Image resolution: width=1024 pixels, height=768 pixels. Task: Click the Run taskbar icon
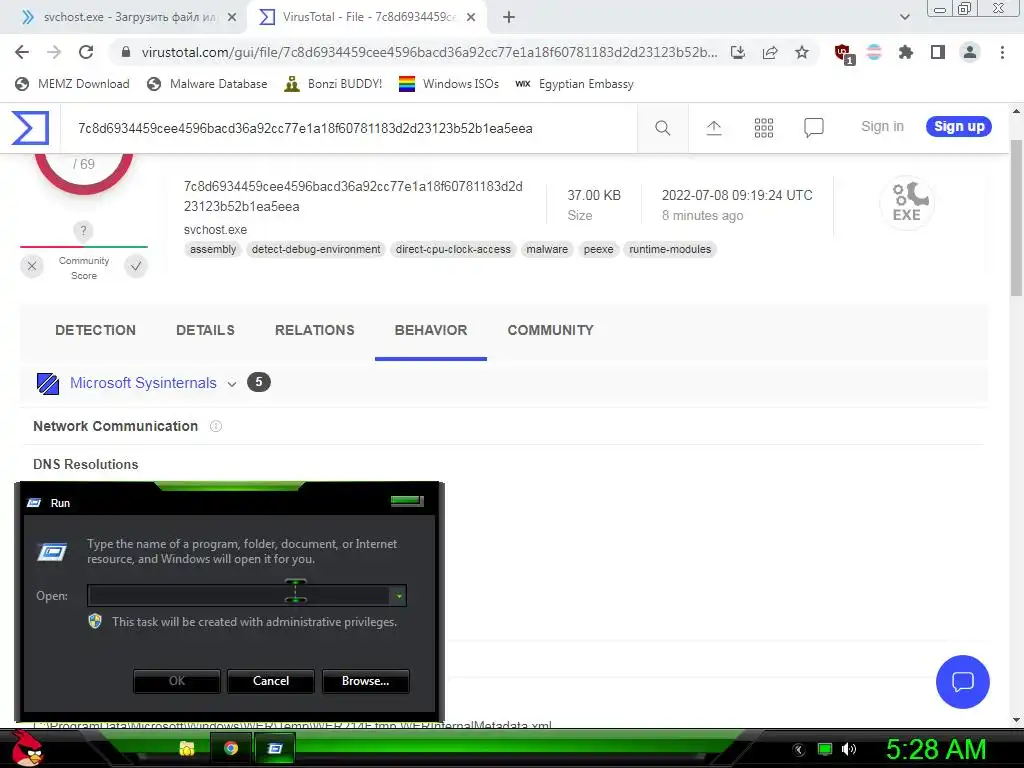[x=275, y=748]
